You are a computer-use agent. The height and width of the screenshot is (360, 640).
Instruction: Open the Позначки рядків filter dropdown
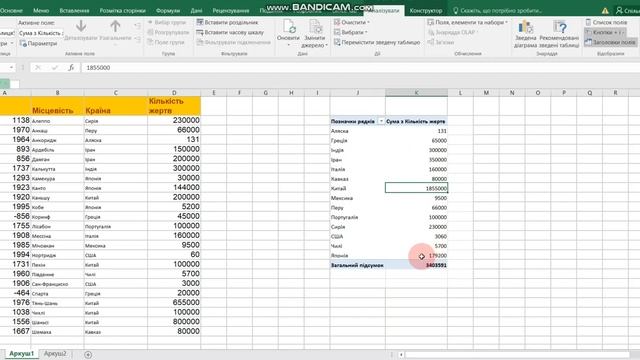[381, 121]
